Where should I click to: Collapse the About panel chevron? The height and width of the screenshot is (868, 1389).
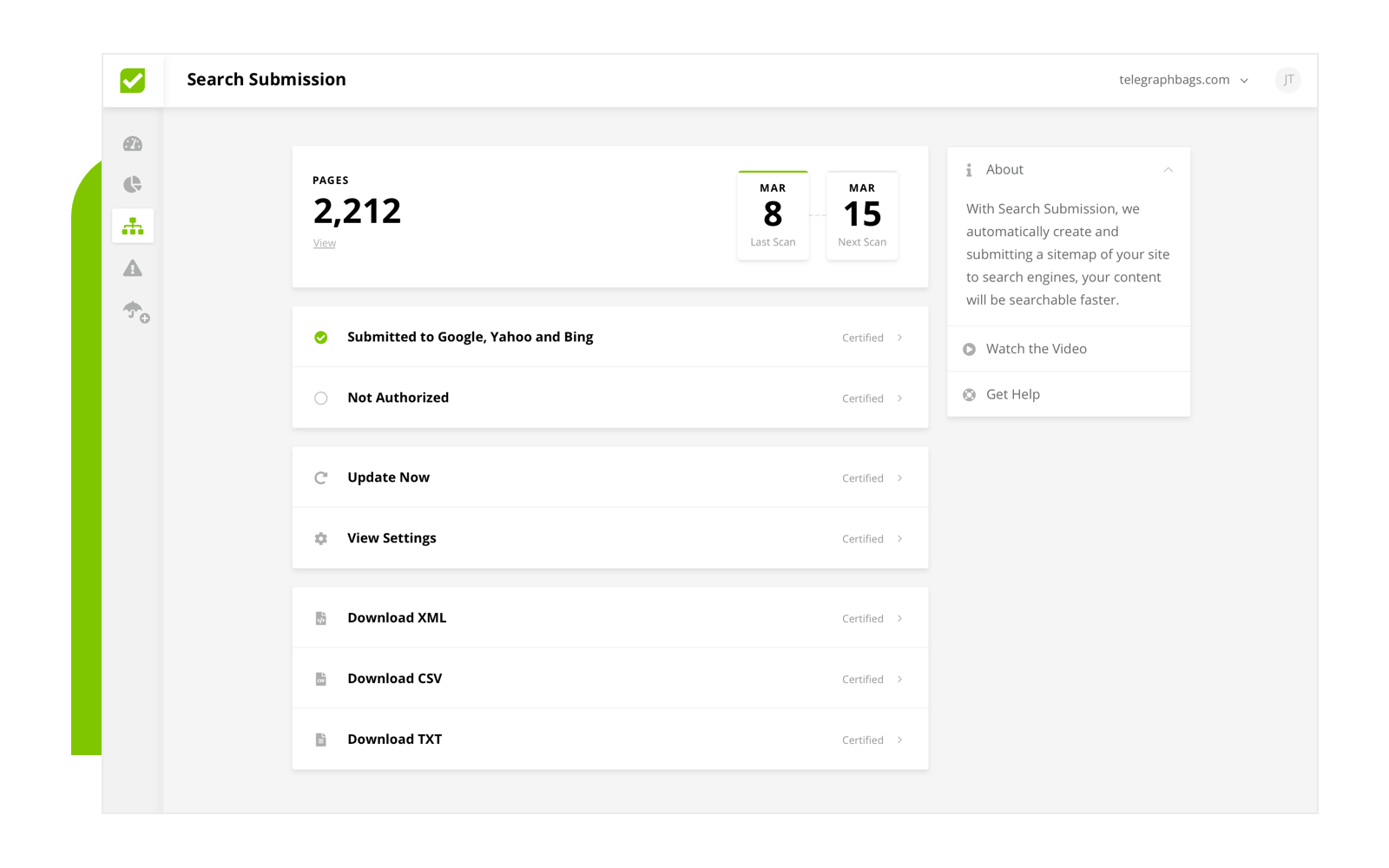pos(1168,170)
